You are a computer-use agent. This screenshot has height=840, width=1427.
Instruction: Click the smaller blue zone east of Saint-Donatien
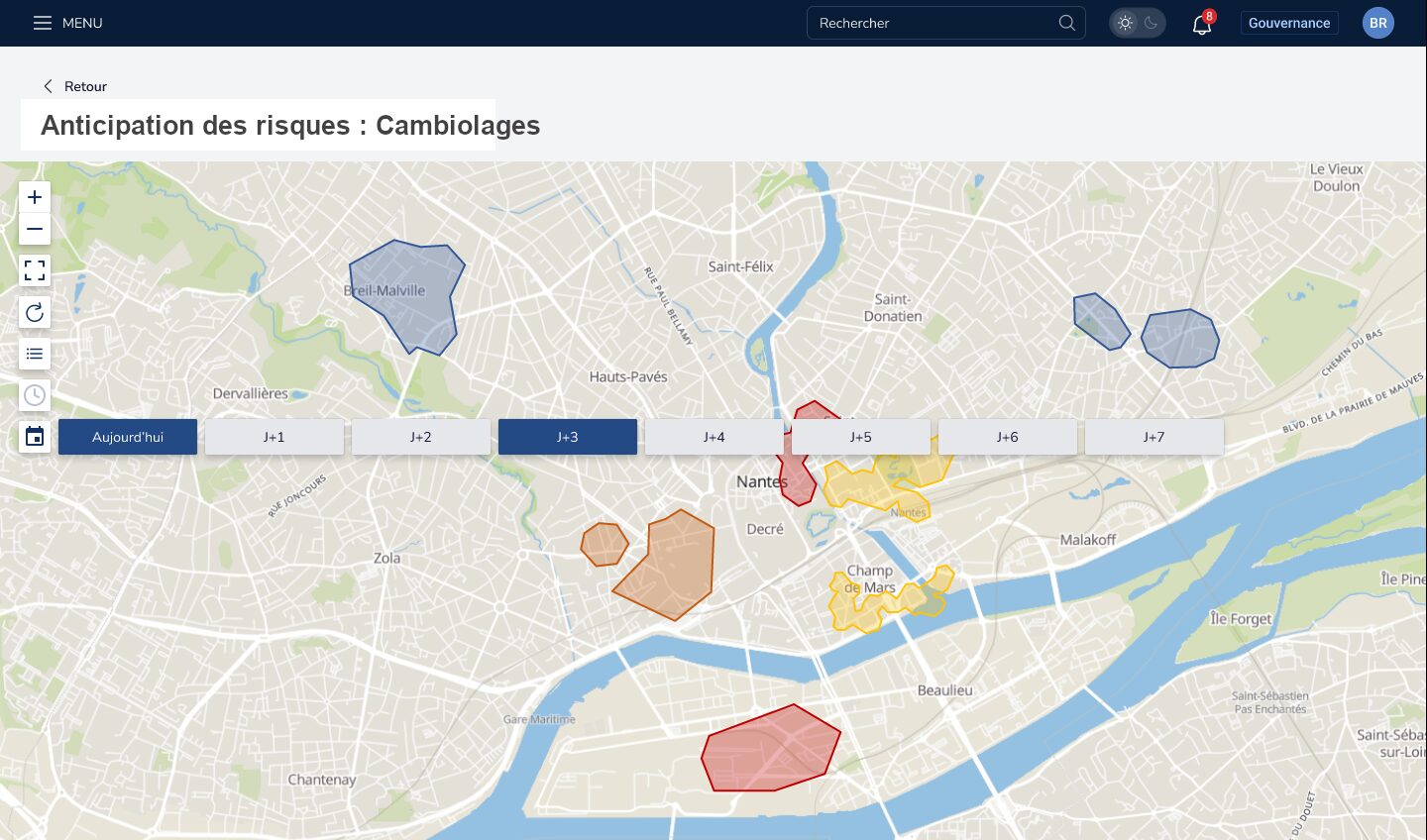[x=1100, y=321]
